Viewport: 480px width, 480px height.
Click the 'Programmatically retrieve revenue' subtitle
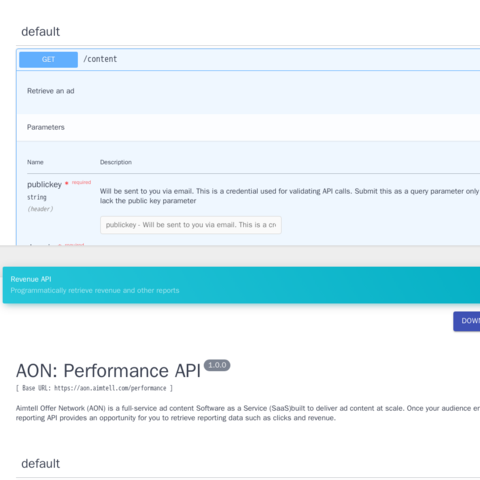(x=95, y=290)
